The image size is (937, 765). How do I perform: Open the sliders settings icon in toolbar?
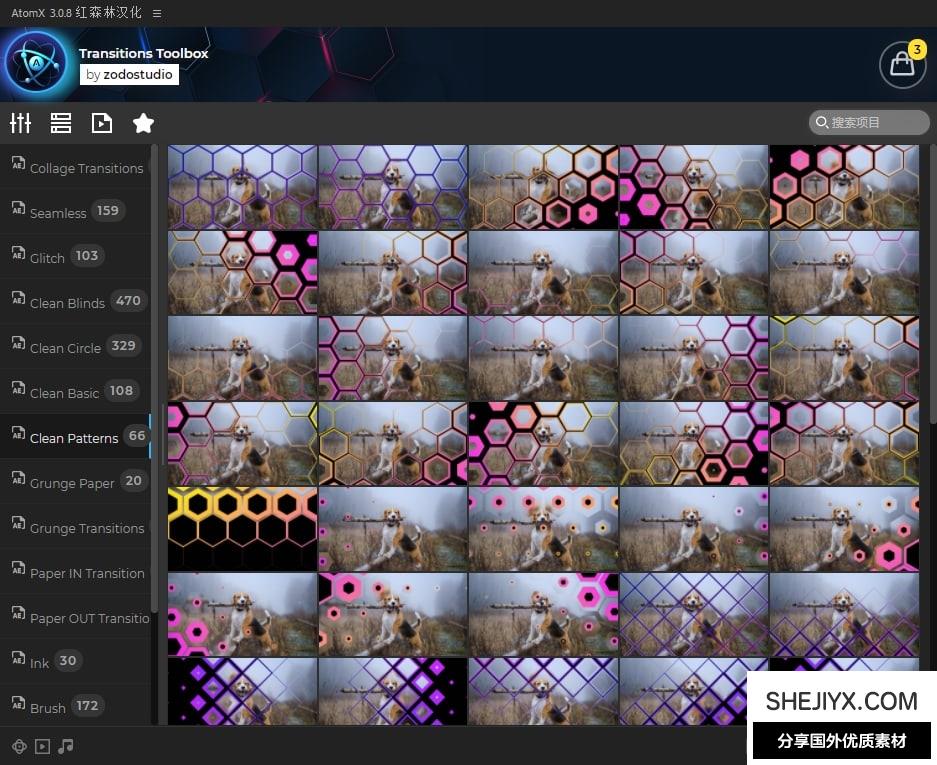coord(21,123)
